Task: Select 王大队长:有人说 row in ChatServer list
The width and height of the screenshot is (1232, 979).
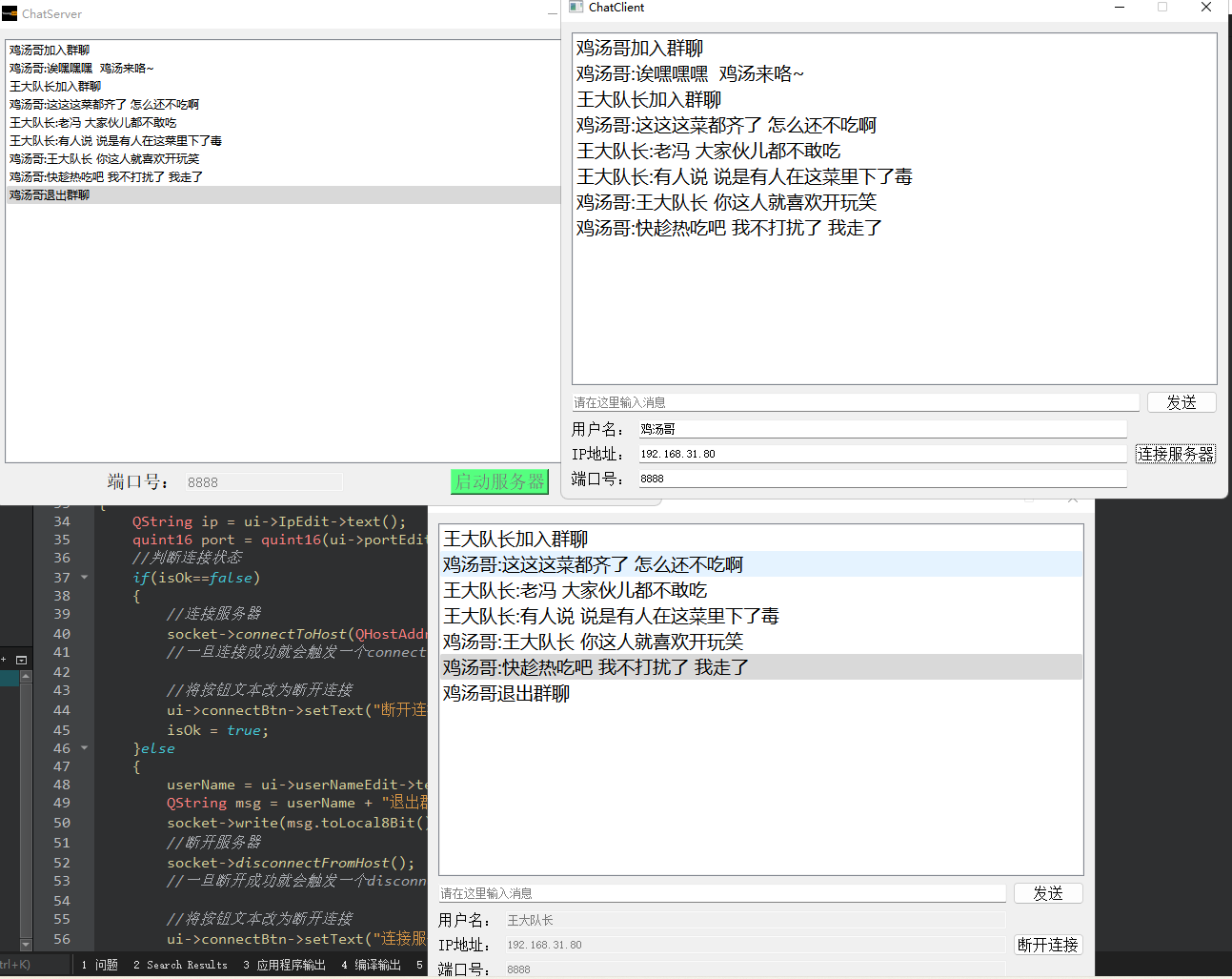Action: point(283,140)
